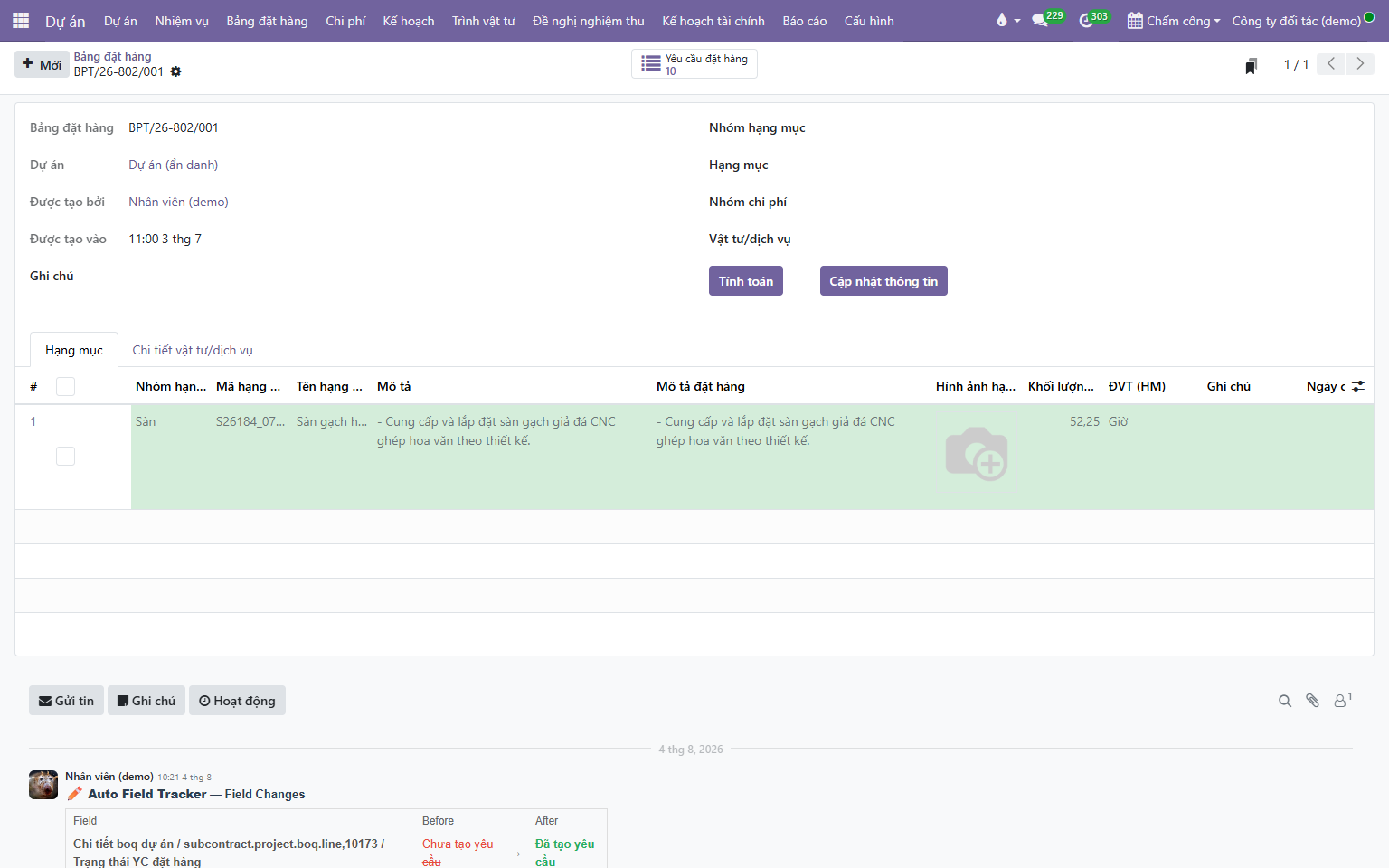
Task: Expand the Chấm công dropdown
Action: pos(1174,20)
